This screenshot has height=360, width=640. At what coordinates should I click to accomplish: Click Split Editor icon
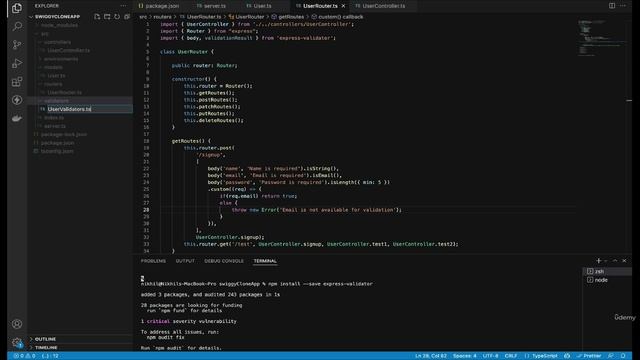[x=612, y=6]
